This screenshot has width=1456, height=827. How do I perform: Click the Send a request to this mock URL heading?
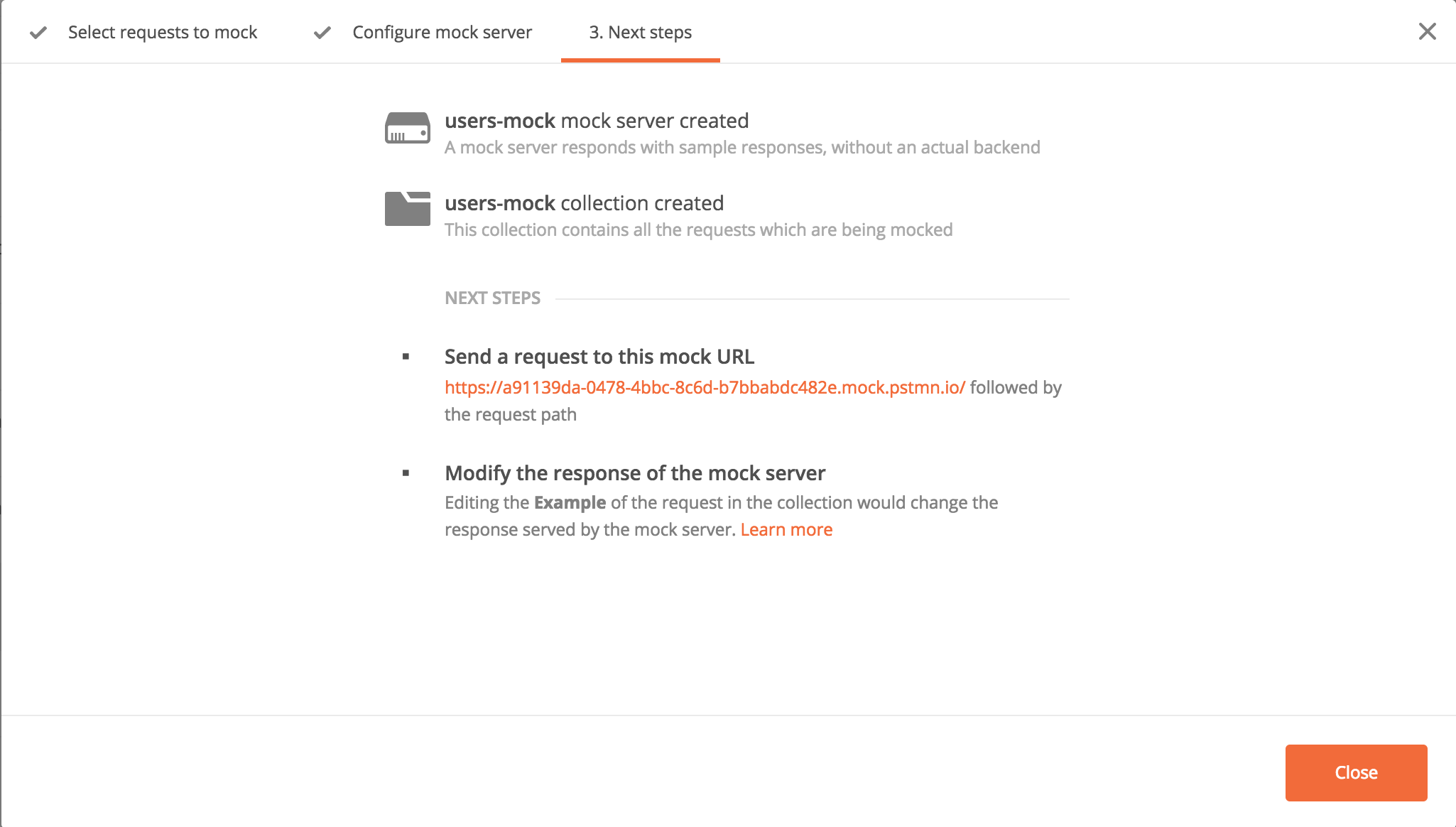coord(599,356)
